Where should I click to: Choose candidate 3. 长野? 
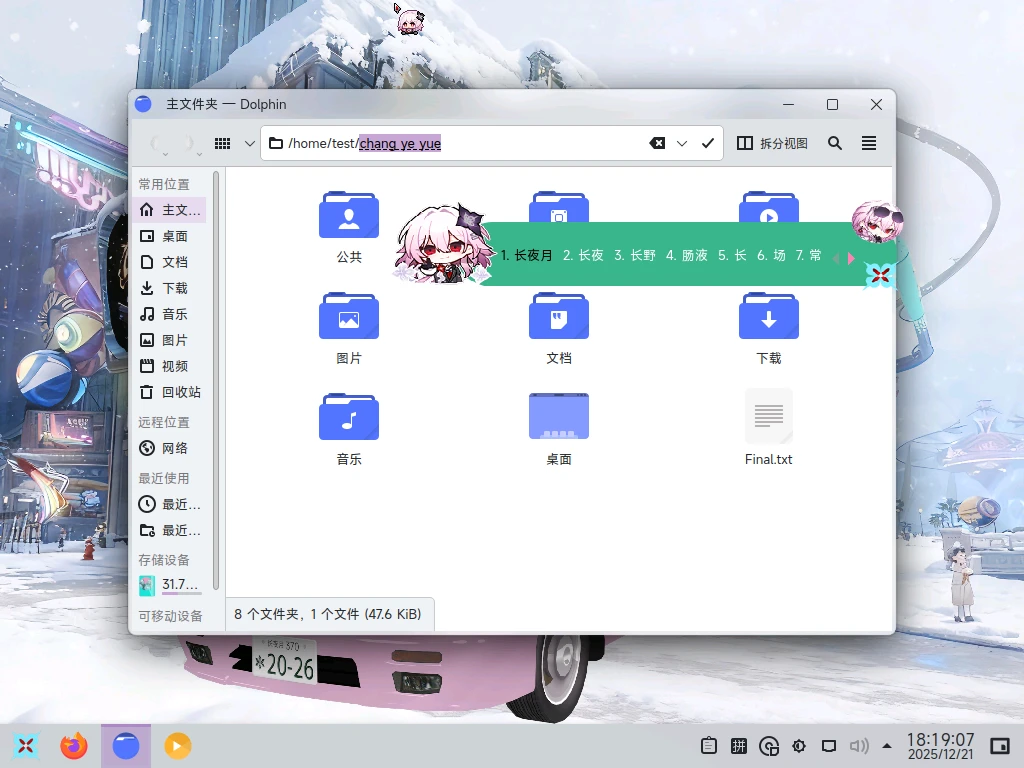tap(635, 255)
